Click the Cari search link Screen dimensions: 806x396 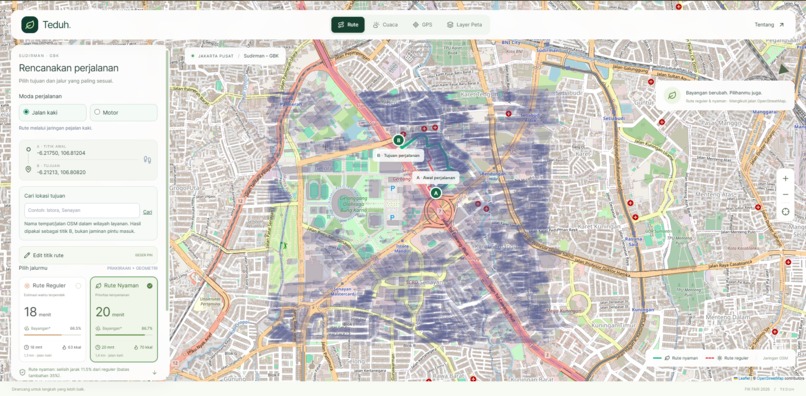[x=147, y=212]
